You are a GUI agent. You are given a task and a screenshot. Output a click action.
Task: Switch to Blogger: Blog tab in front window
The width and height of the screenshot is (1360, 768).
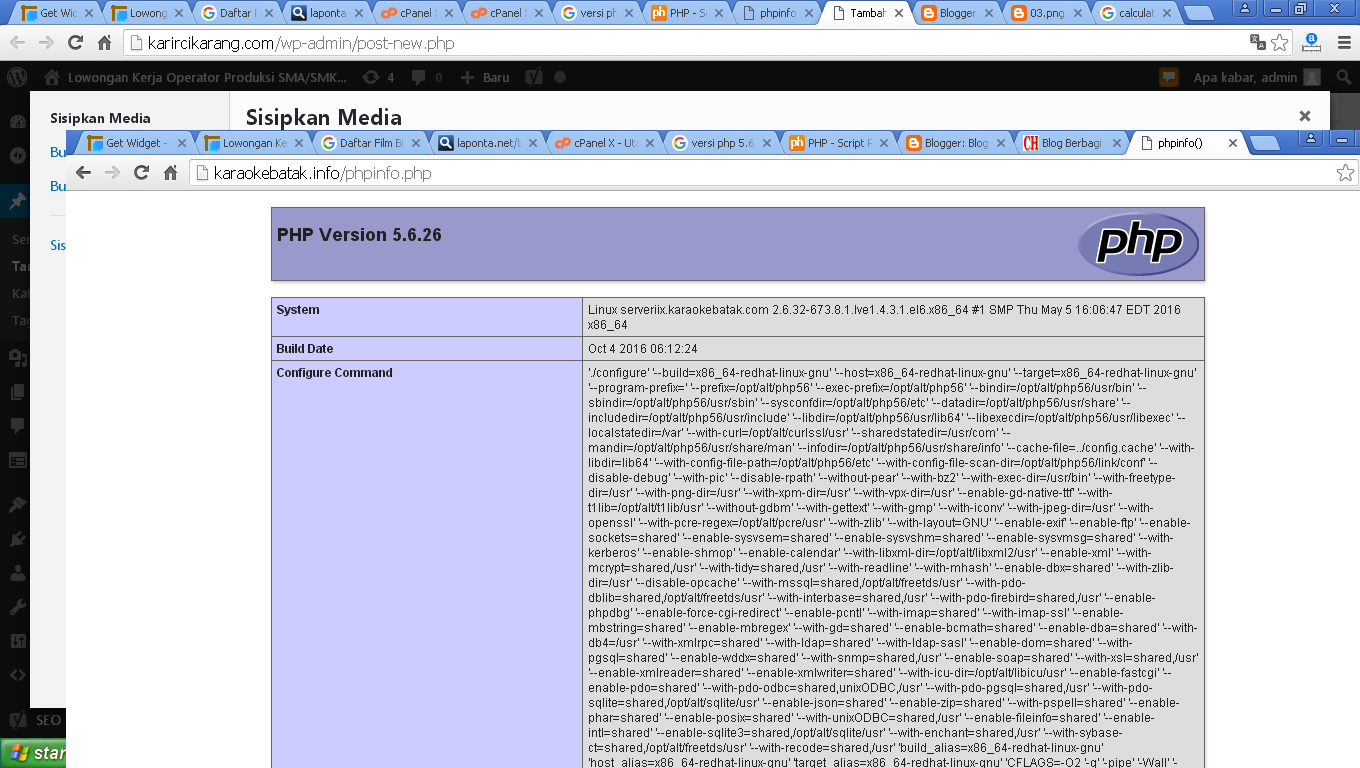[x=956, y=143]
